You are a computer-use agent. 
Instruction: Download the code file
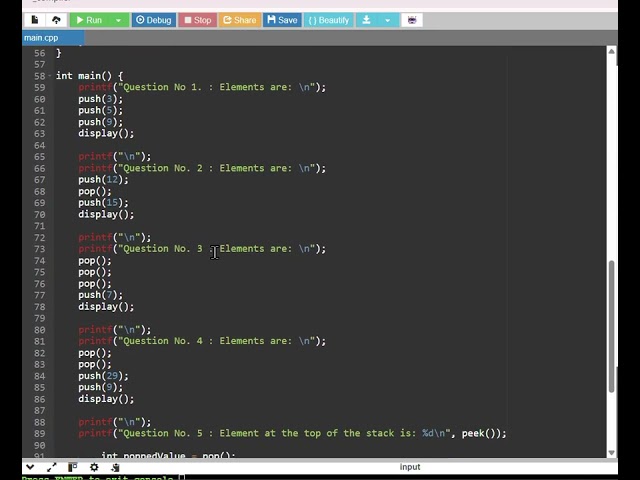click(366, 20)
